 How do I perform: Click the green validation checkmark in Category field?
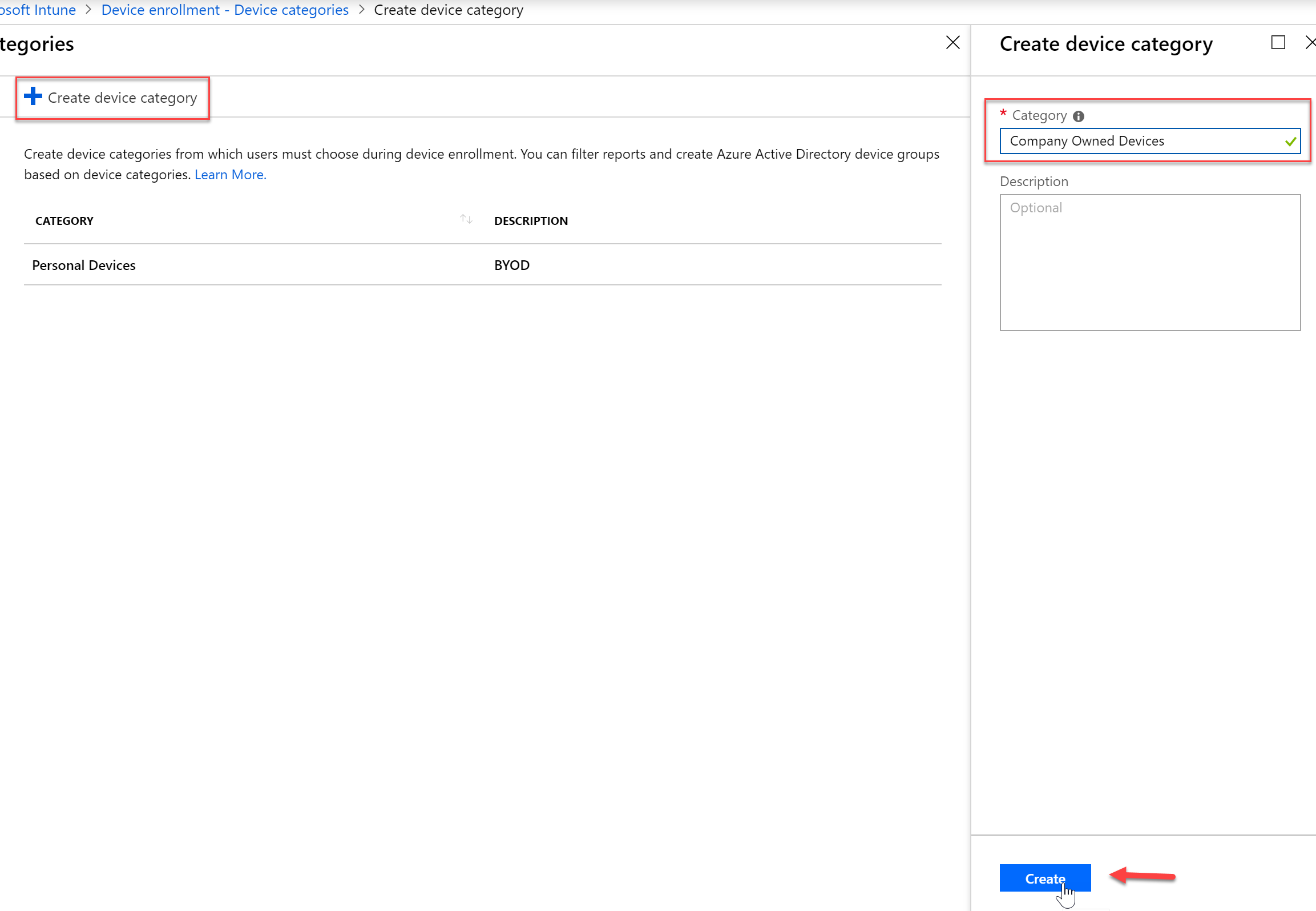coord(1290,142)
